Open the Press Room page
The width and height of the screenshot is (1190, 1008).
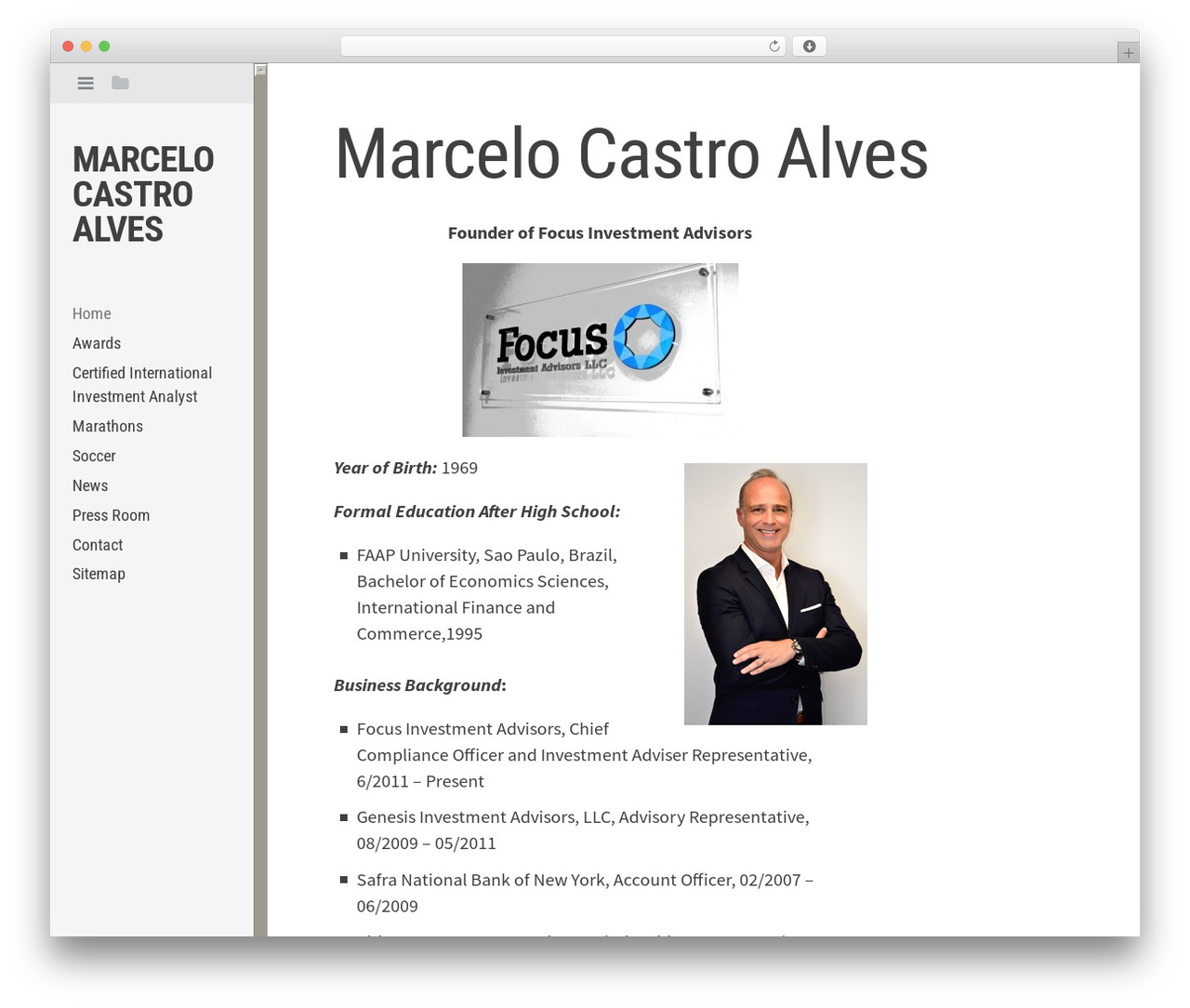[x=111, y=515]
